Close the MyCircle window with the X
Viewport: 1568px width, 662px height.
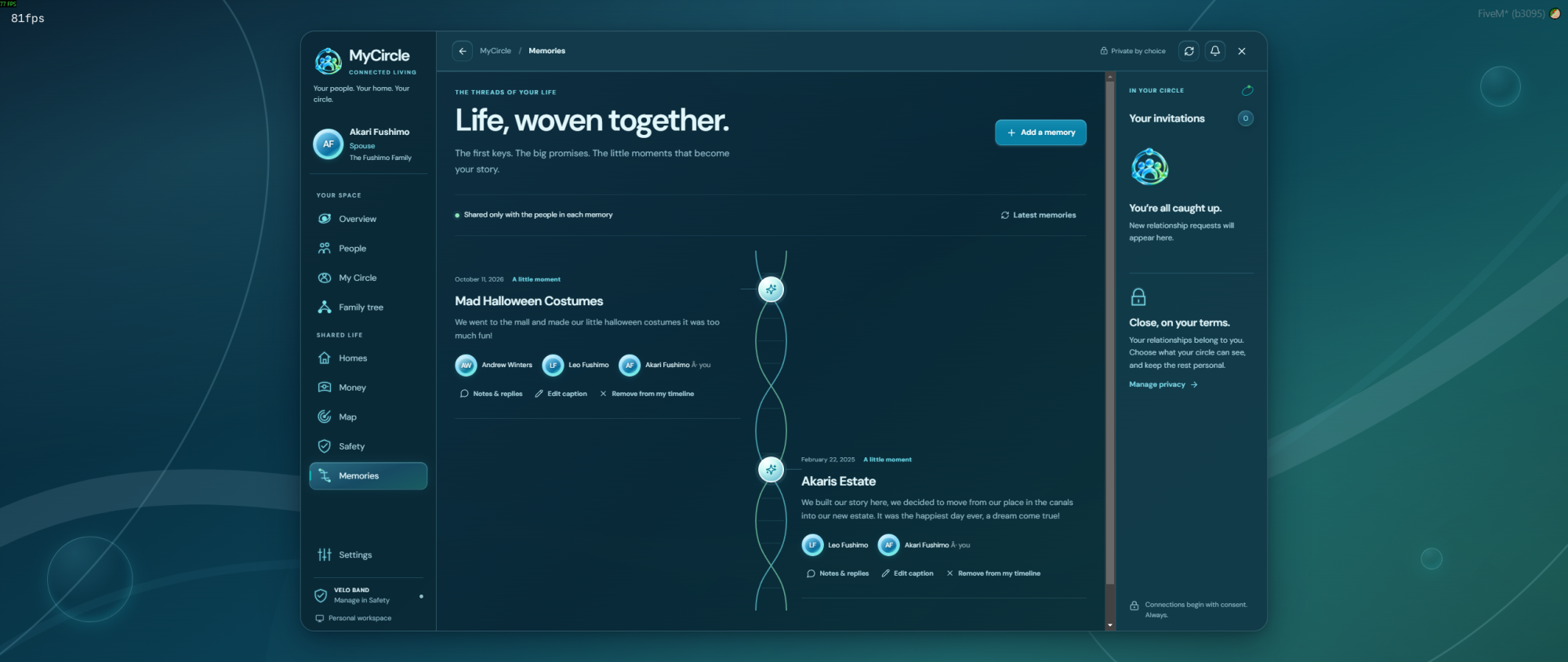(1242, 51)
